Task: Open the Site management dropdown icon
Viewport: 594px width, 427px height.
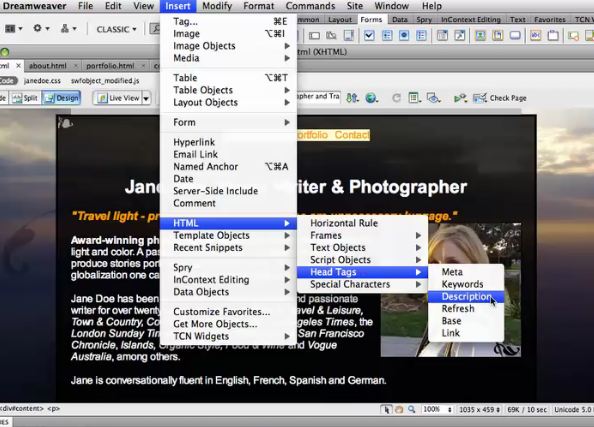Action: point(68,28)
